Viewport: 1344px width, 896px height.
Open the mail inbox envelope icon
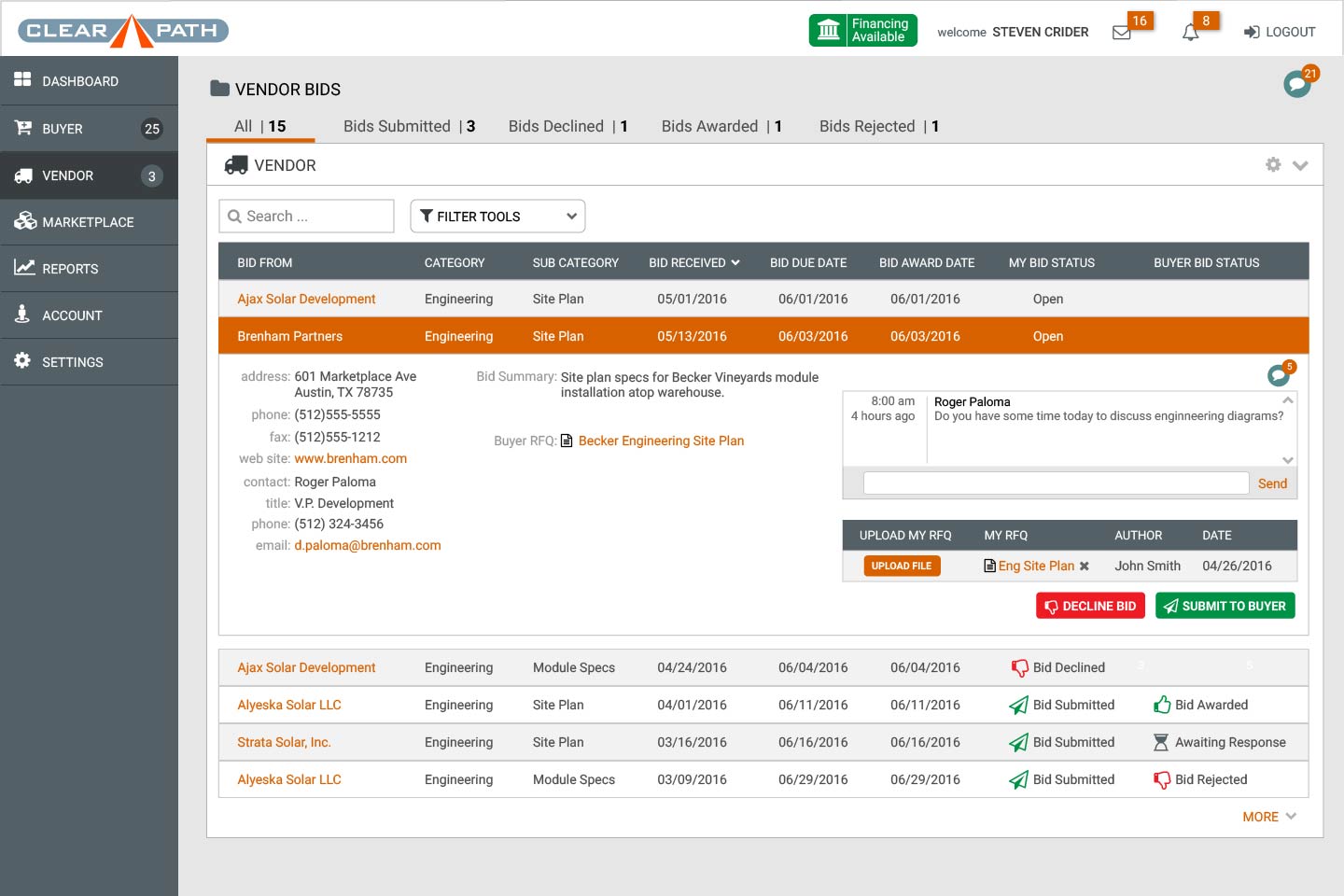1122,33
